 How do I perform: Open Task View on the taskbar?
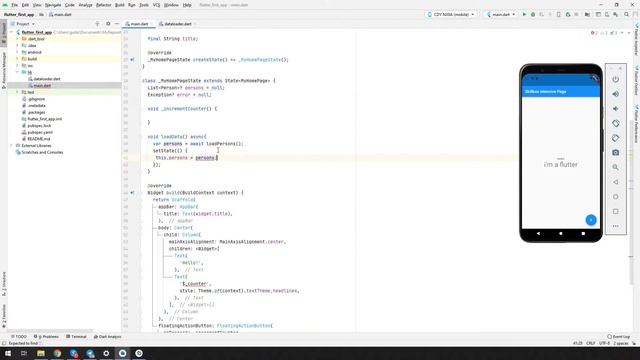24,353
